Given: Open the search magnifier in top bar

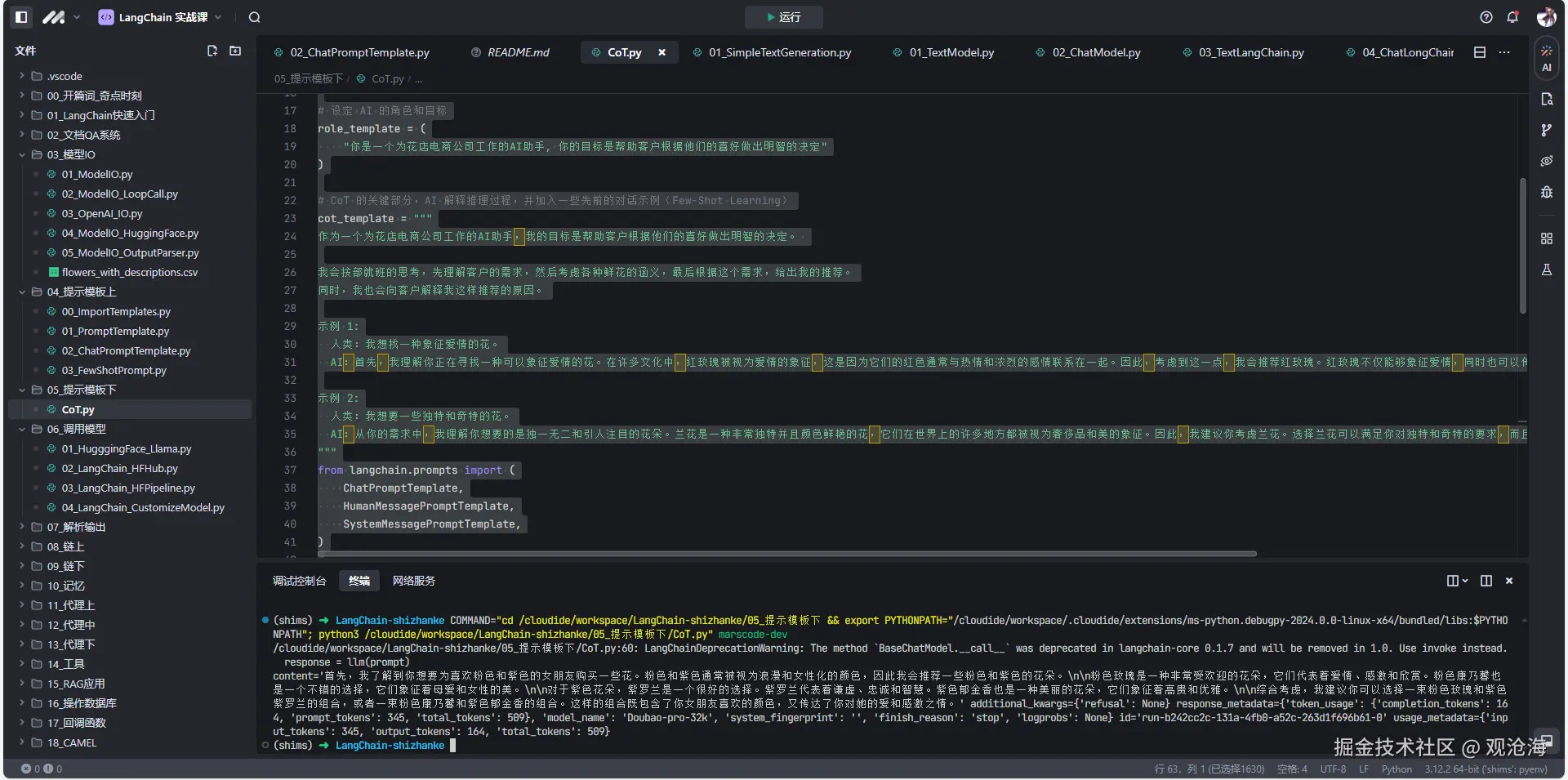Looking at the screenshot, I should [x=255, y=17].
